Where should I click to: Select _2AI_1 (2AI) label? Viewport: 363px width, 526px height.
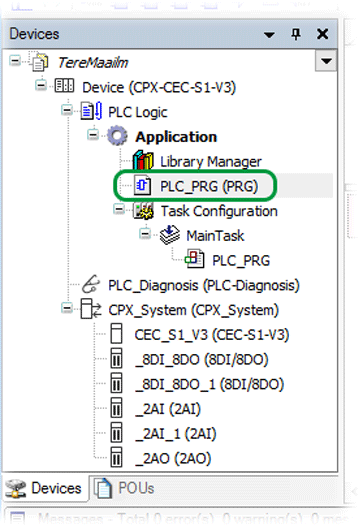(x=175, y=434)
